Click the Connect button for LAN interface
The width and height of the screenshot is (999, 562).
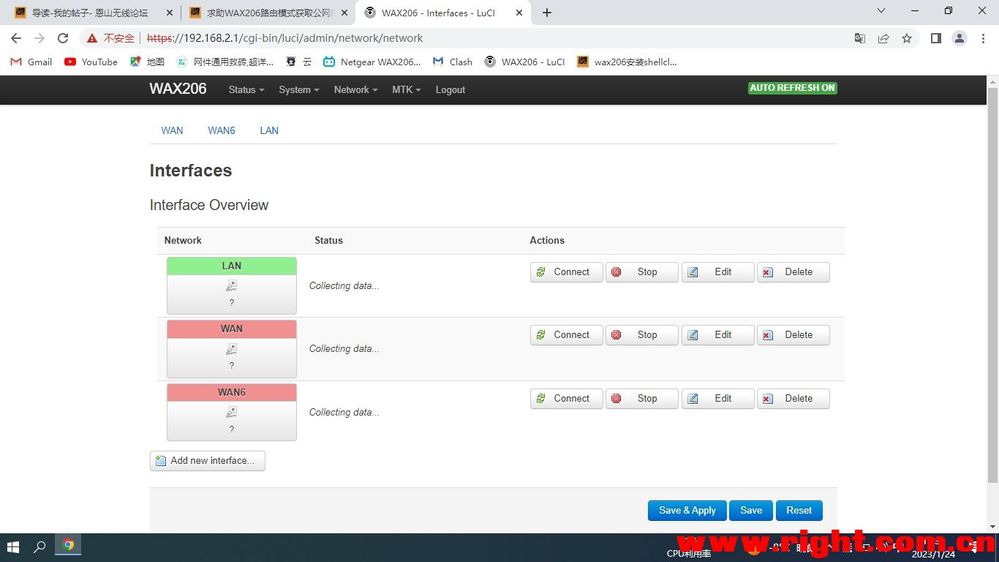click(566, 272)
